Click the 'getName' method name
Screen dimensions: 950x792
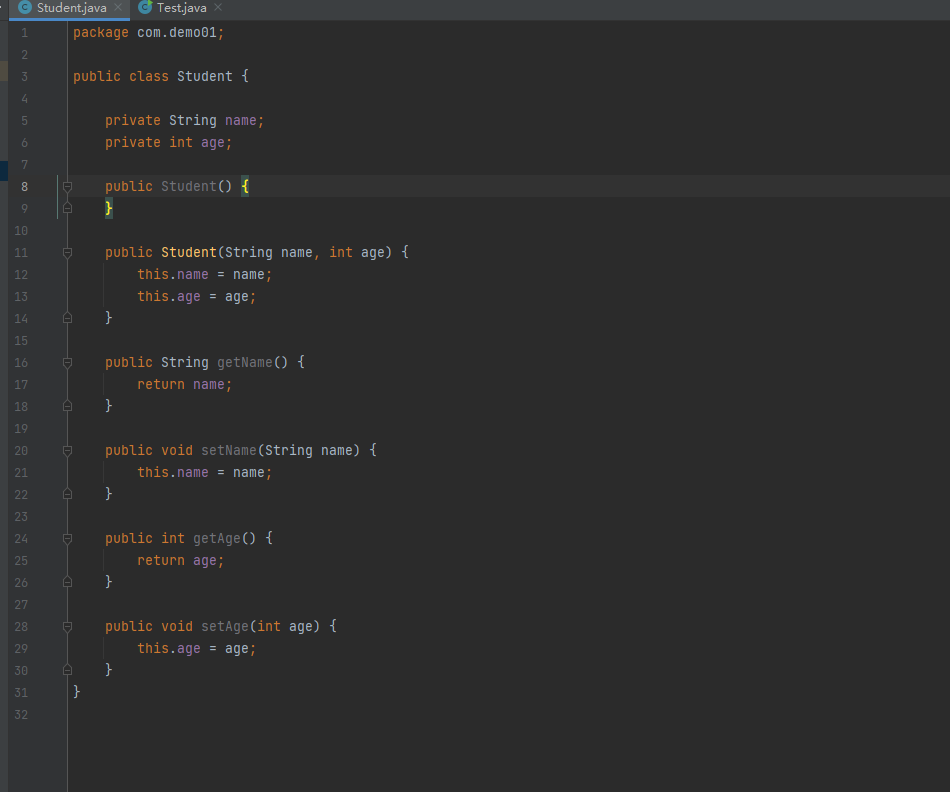(x=245, y=362)
